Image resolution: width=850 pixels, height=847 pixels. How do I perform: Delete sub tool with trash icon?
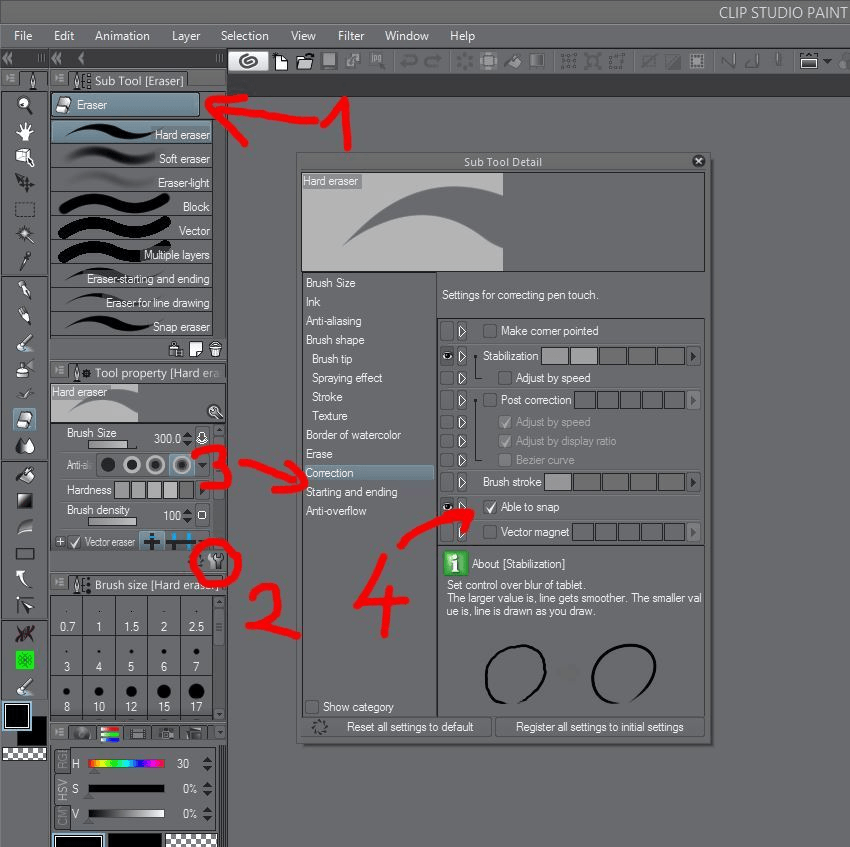click(x=215, y=349)
